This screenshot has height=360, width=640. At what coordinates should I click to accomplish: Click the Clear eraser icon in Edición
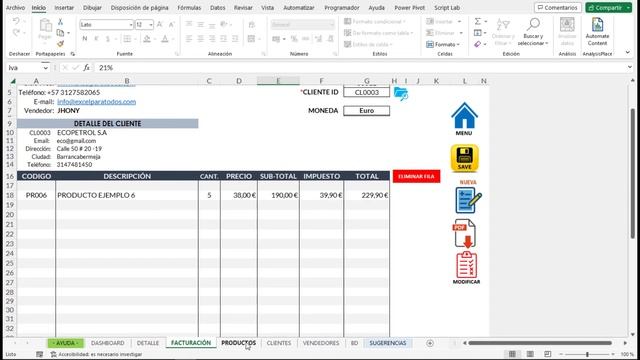478,44
